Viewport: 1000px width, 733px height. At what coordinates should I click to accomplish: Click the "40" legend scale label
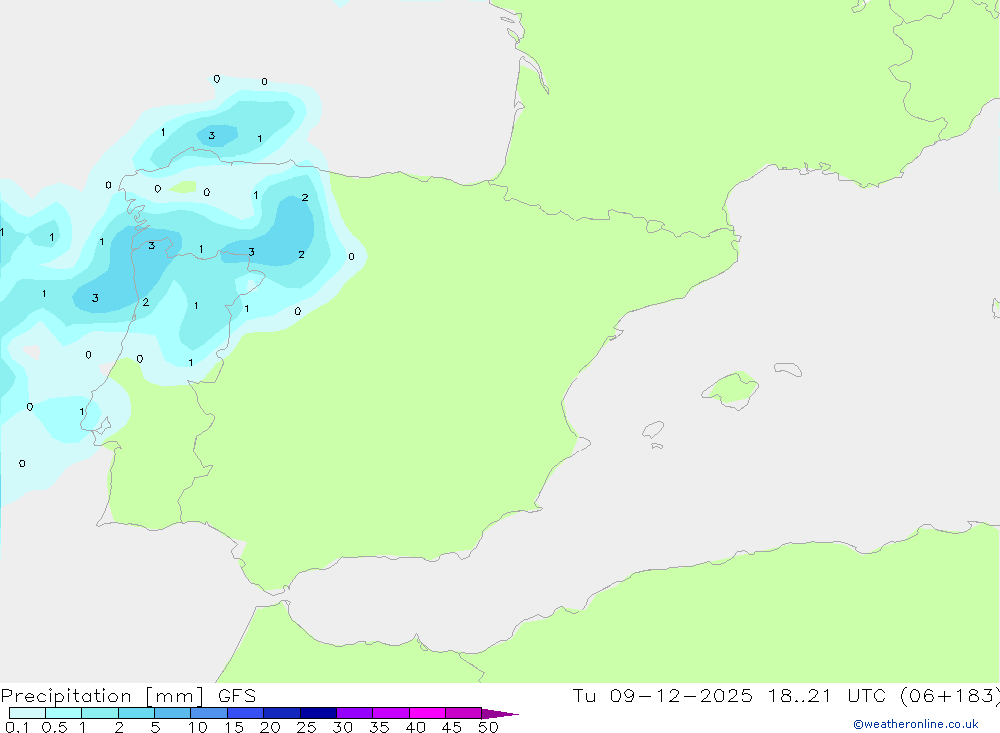point(415,727)
